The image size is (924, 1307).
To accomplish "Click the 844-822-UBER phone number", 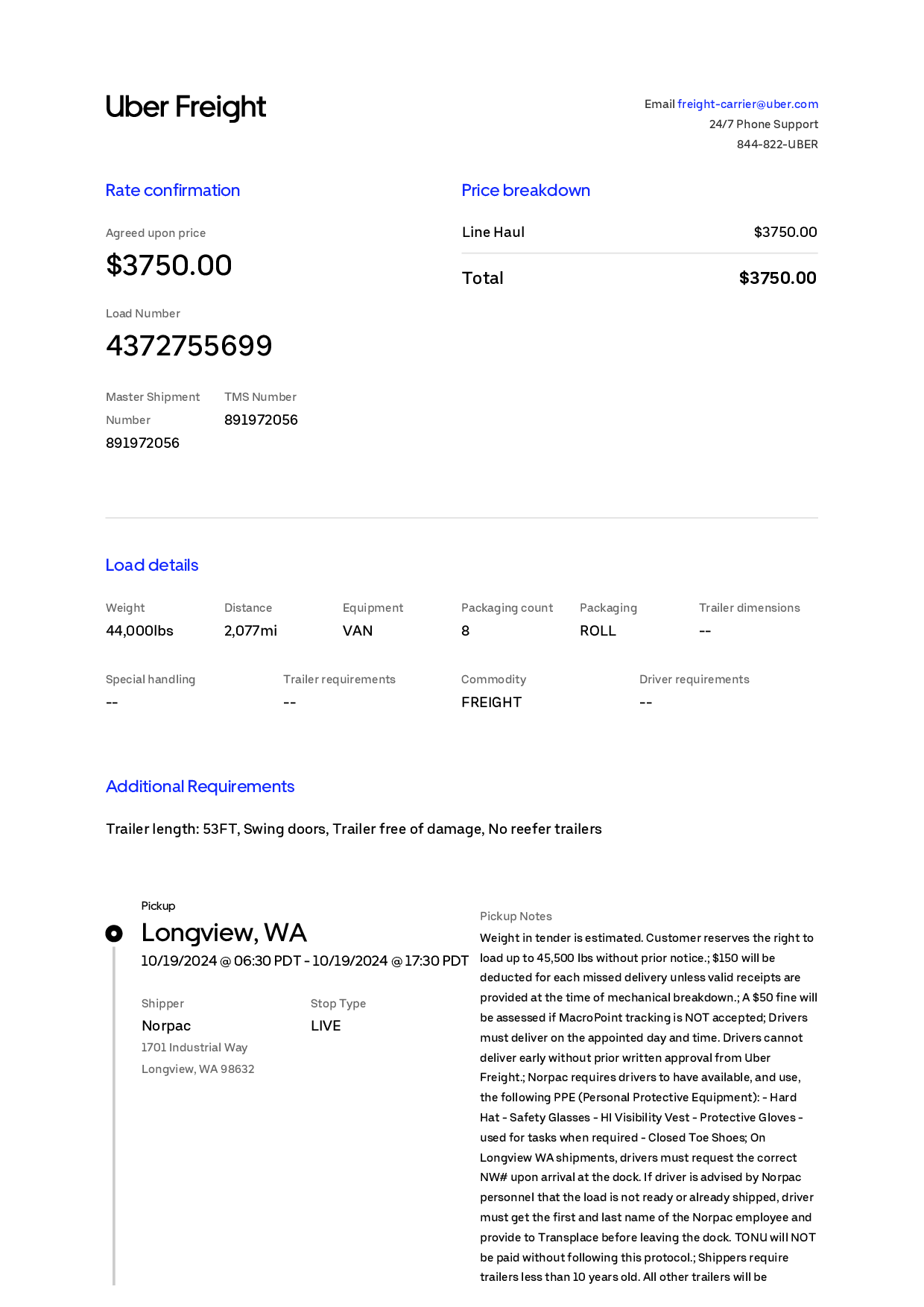I will point(777,145).
